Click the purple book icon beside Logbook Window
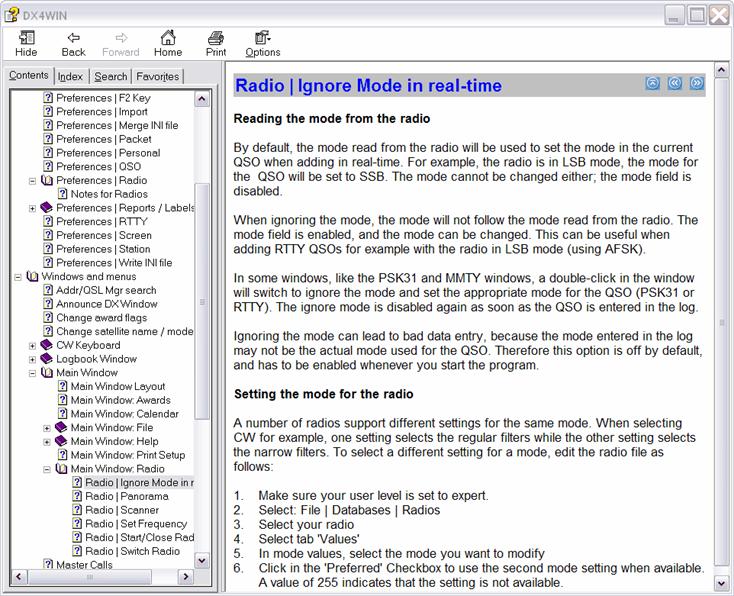Viewport: 734px width, 596px height. 46,359
